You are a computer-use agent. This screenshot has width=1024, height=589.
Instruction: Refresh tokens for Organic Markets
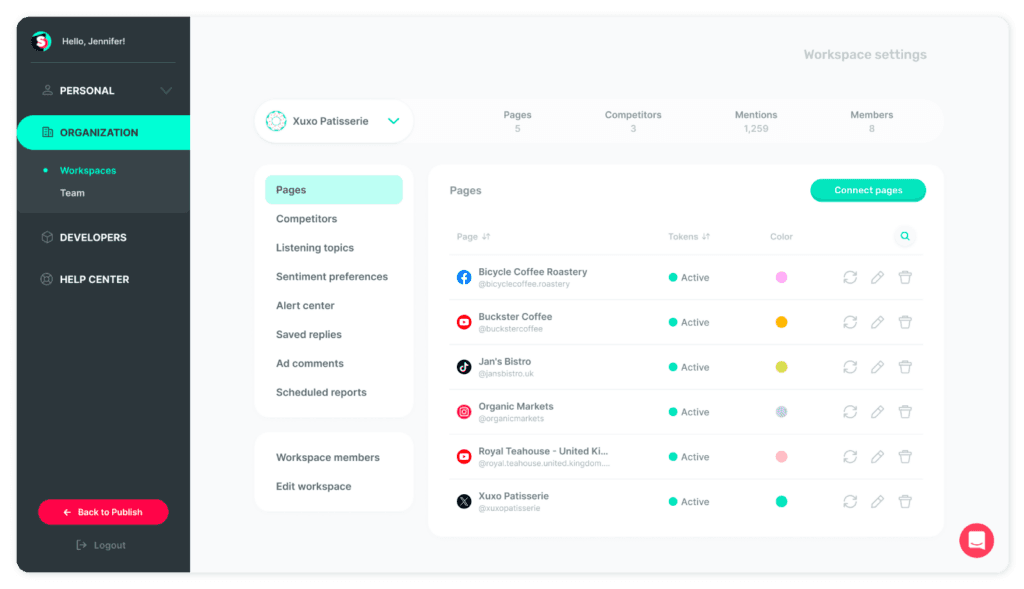tap(850, 412)
